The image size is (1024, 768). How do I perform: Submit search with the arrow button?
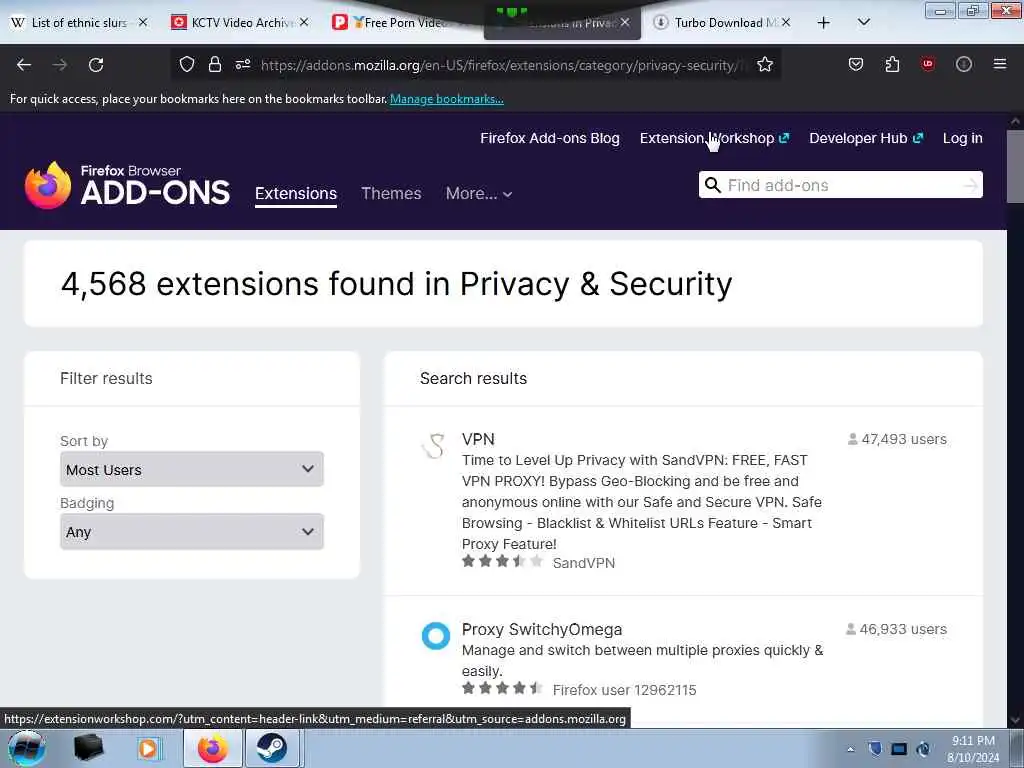pos(970,185)
